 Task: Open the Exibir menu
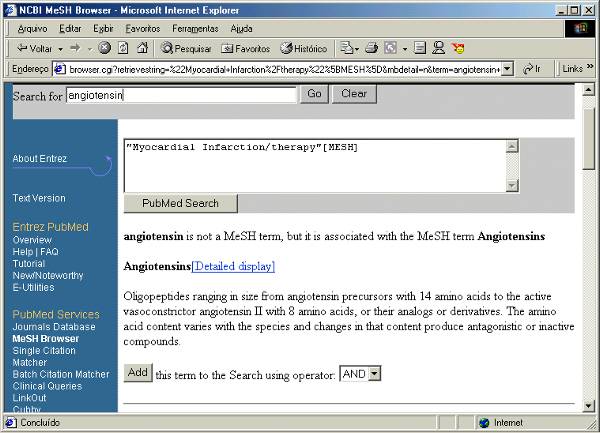103,29
